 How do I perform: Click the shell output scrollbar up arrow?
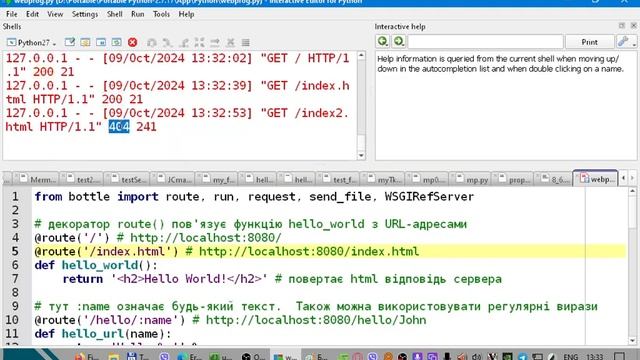(361, 56)
